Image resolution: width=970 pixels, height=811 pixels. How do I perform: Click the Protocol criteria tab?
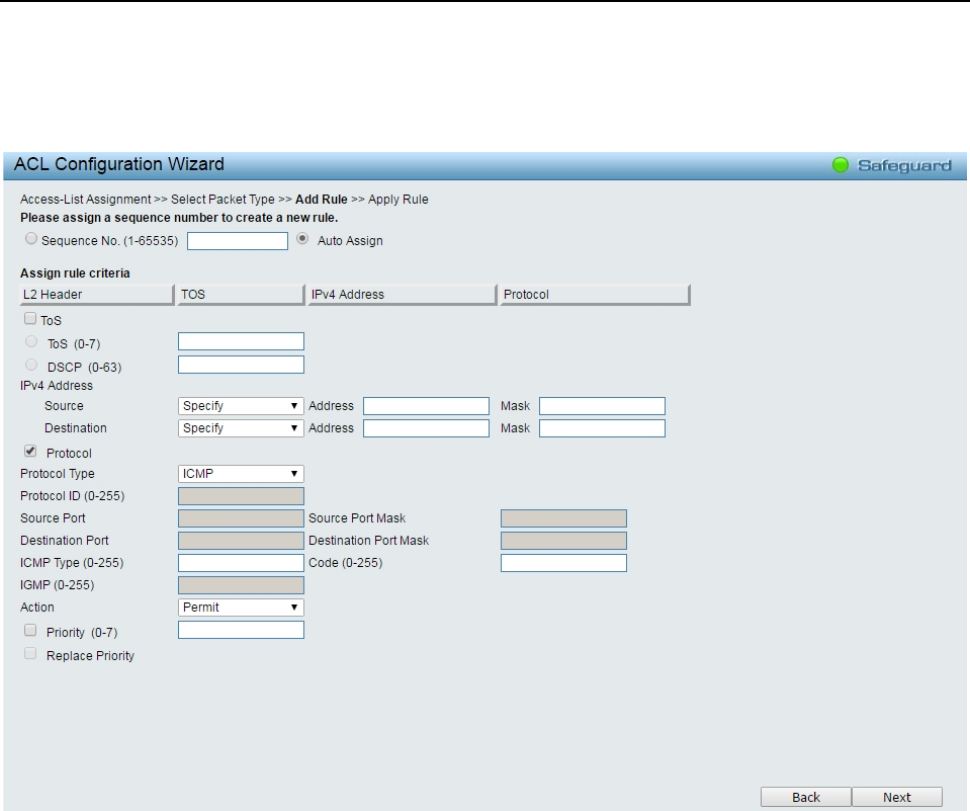coord(595,294)
